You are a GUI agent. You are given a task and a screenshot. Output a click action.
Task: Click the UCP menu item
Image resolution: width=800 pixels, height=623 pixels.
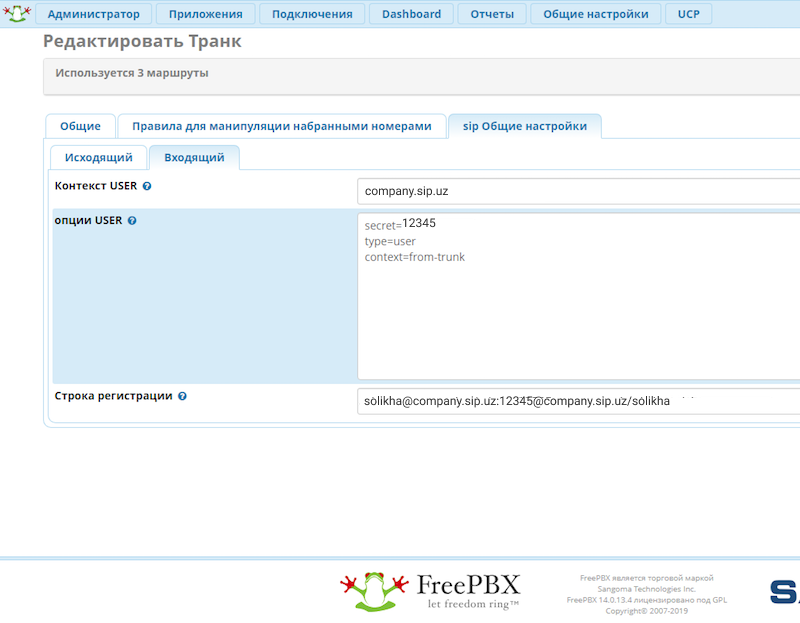[688, 14]
